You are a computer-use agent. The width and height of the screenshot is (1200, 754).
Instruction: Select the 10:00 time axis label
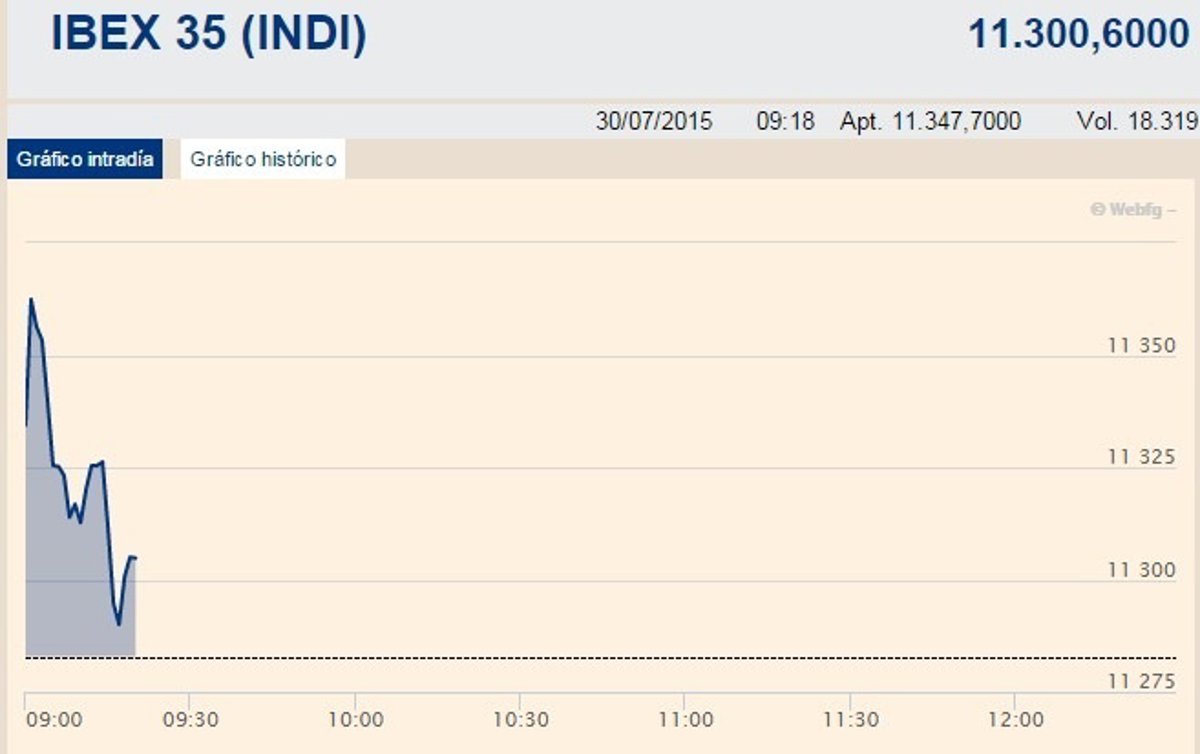point(355,720)
